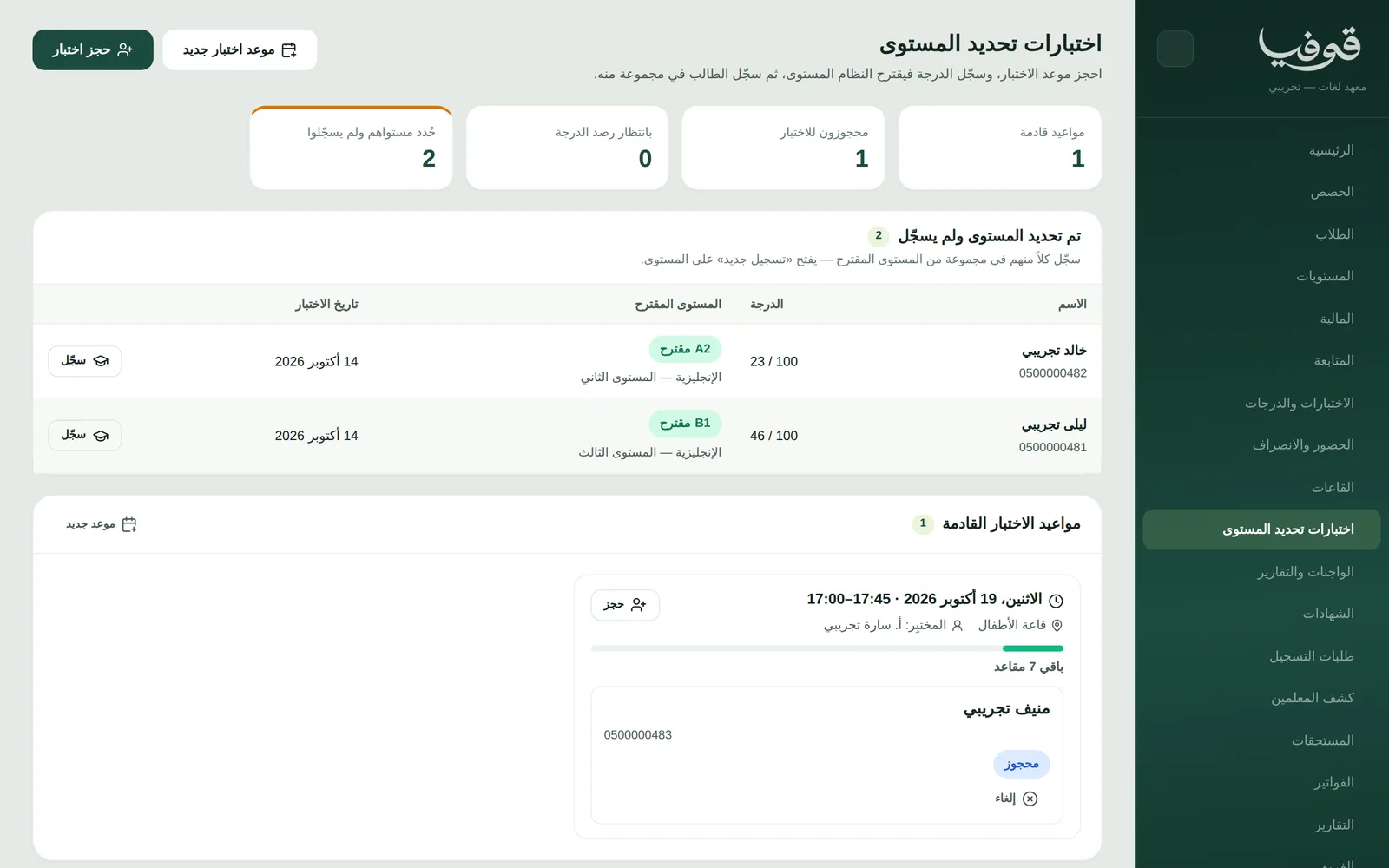Screen dimensions: 1389x868
Task: Click the seats progress bar
Action: [827, 648]
